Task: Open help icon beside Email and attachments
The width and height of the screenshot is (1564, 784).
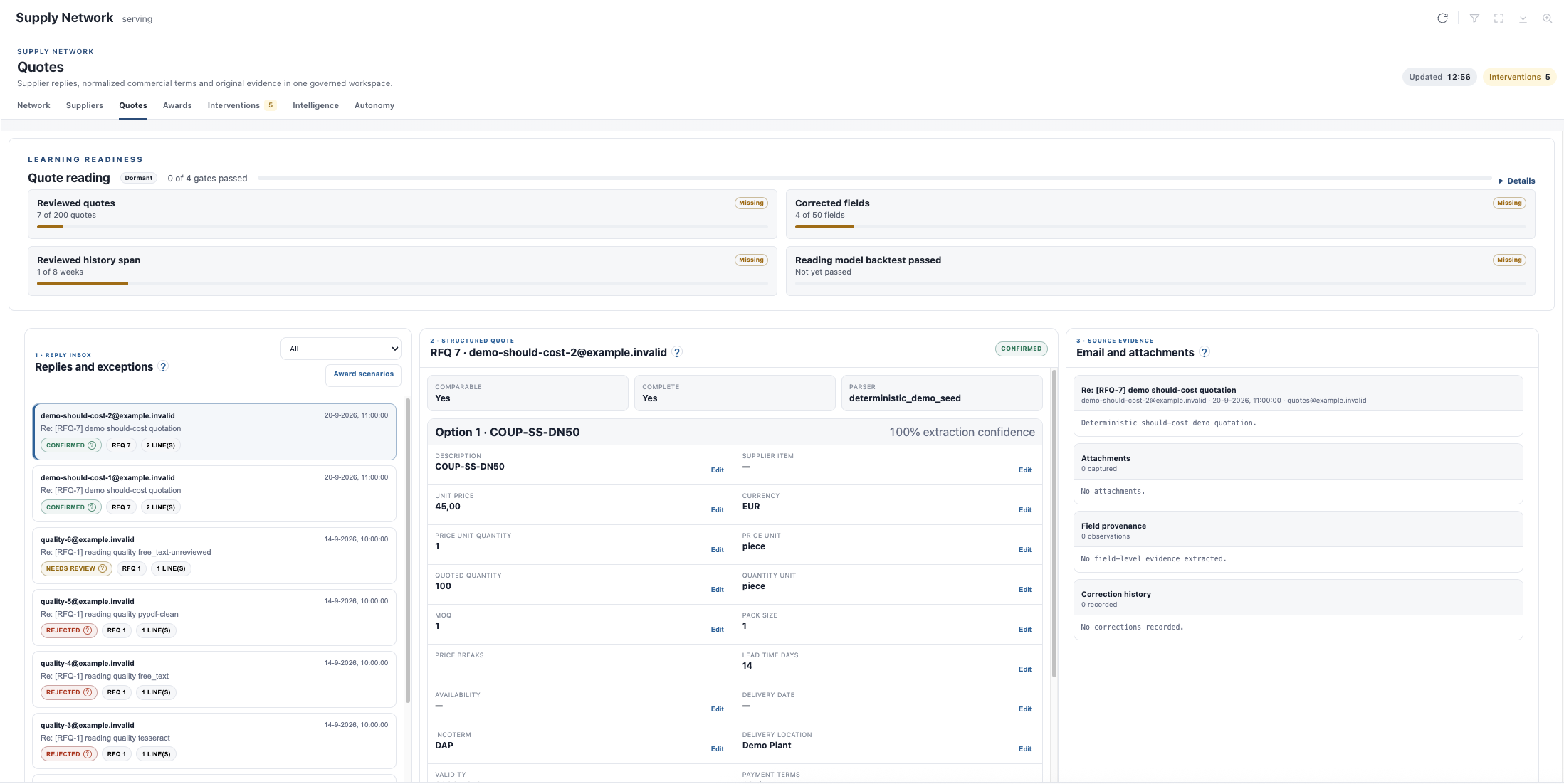Action: tap(1205, 353)
